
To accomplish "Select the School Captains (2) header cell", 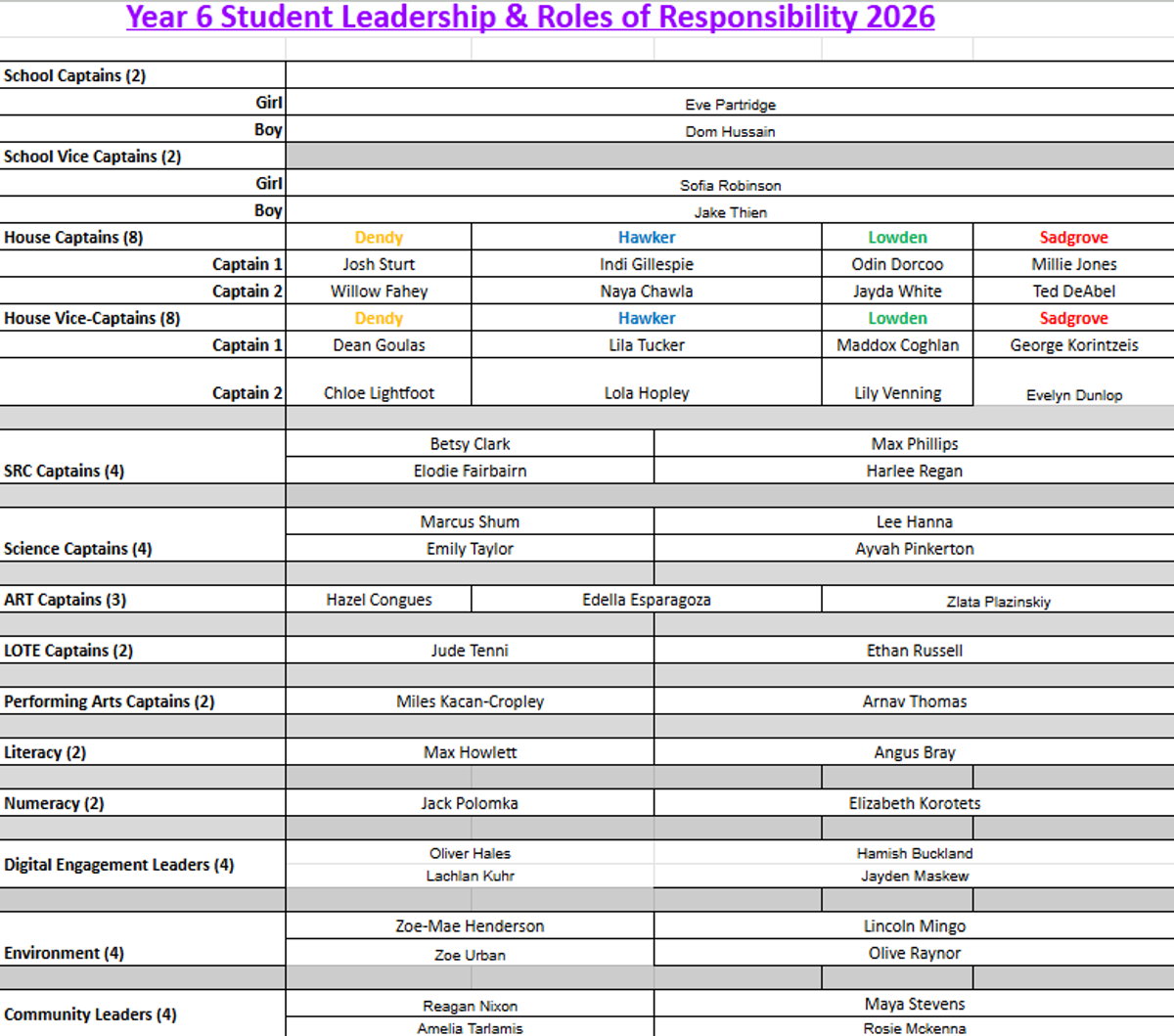I will pos(75,75).
